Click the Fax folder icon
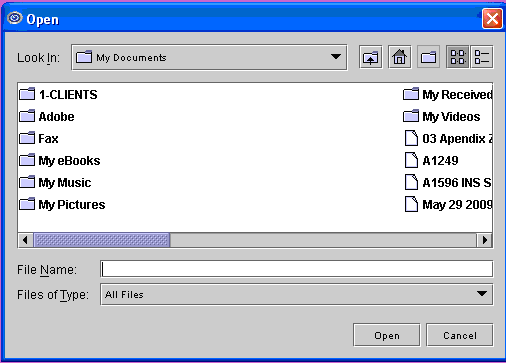Viewport: 506px width, 363px height. (x=27, y=138)
